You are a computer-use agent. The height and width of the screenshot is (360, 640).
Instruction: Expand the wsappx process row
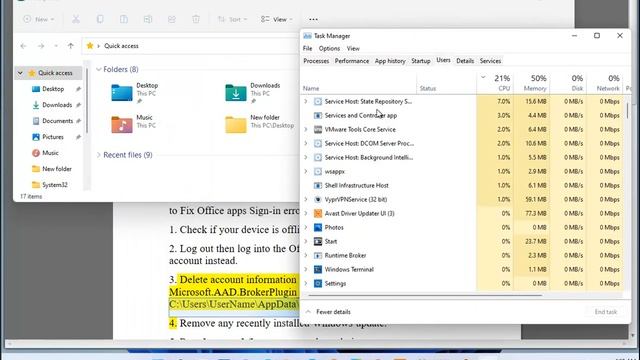306,171
